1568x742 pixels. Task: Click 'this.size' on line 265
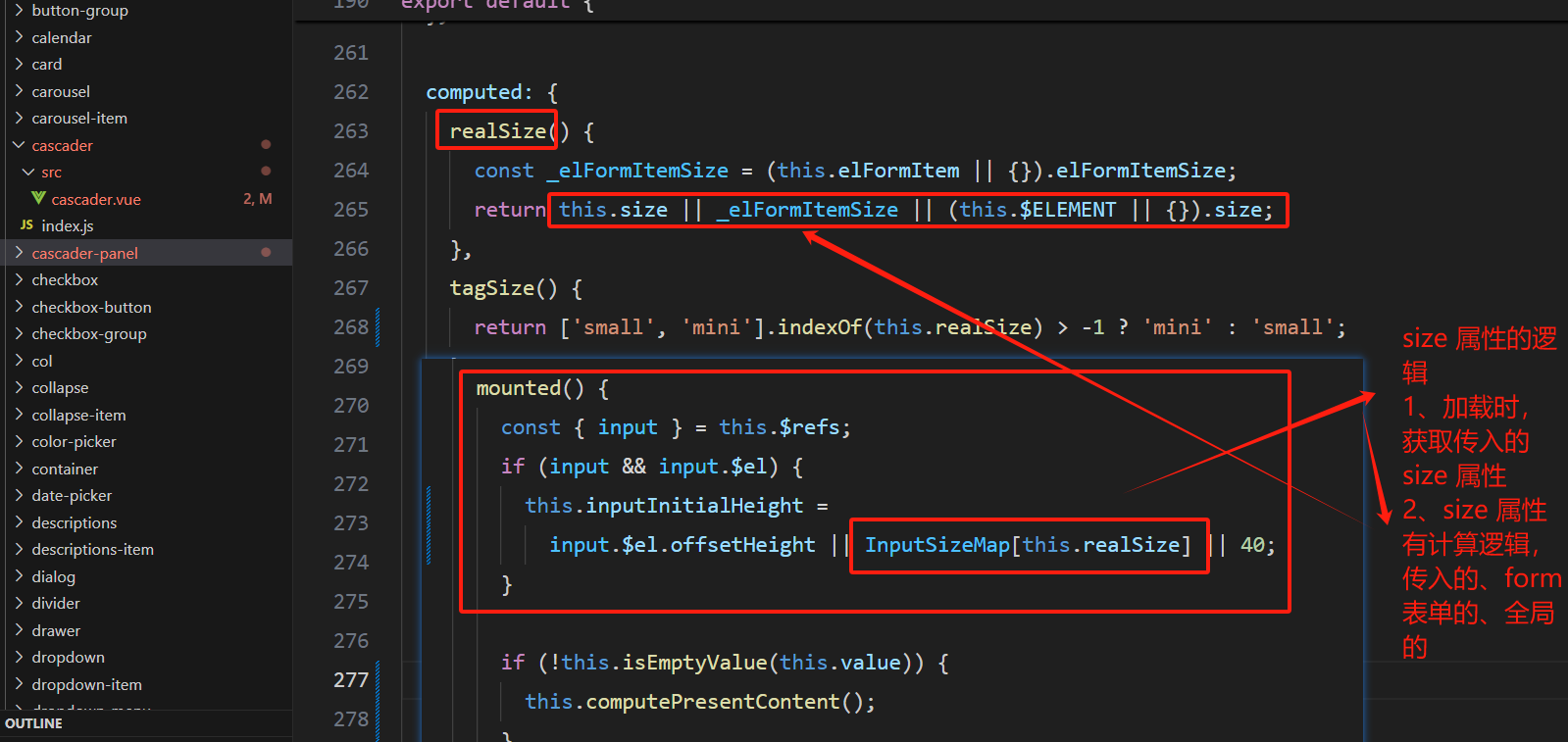click(613, 210)
